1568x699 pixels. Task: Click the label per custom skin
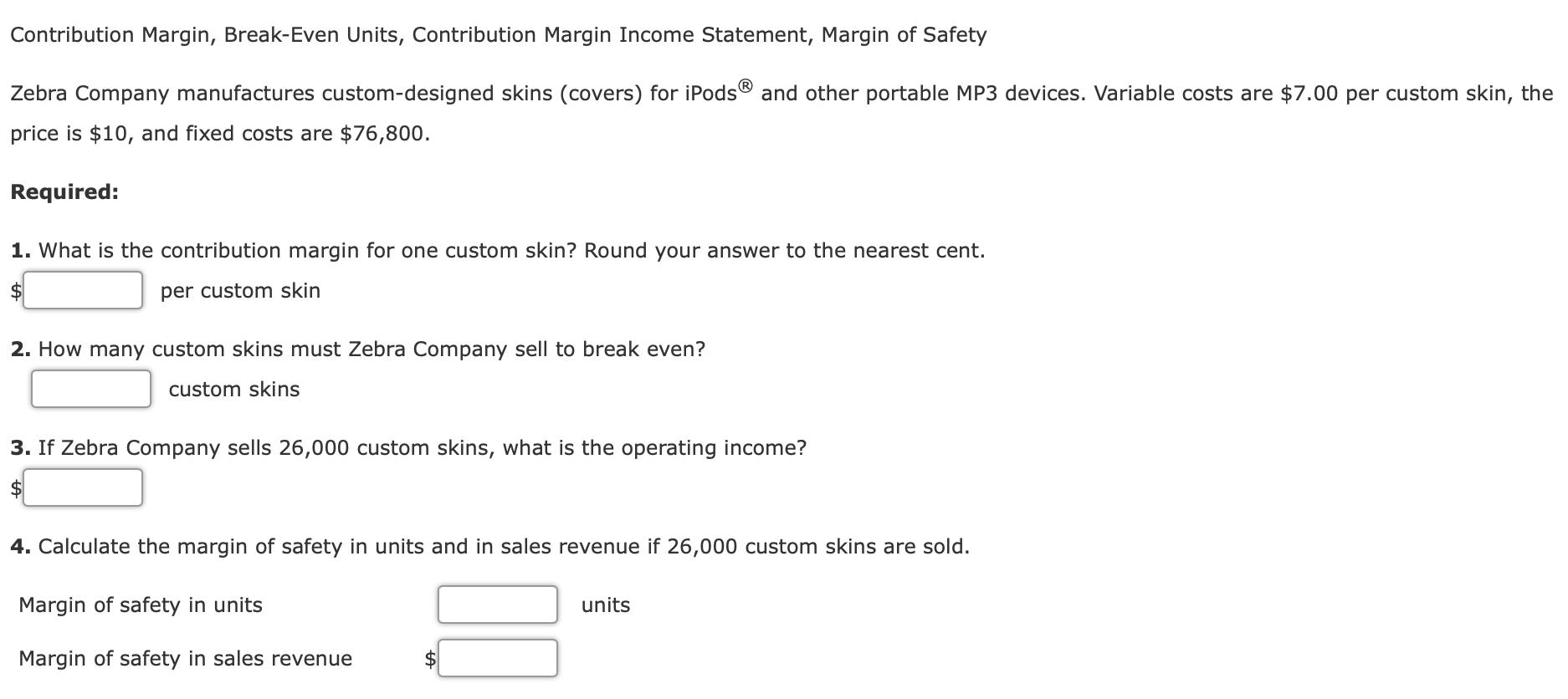pos(240,291)
